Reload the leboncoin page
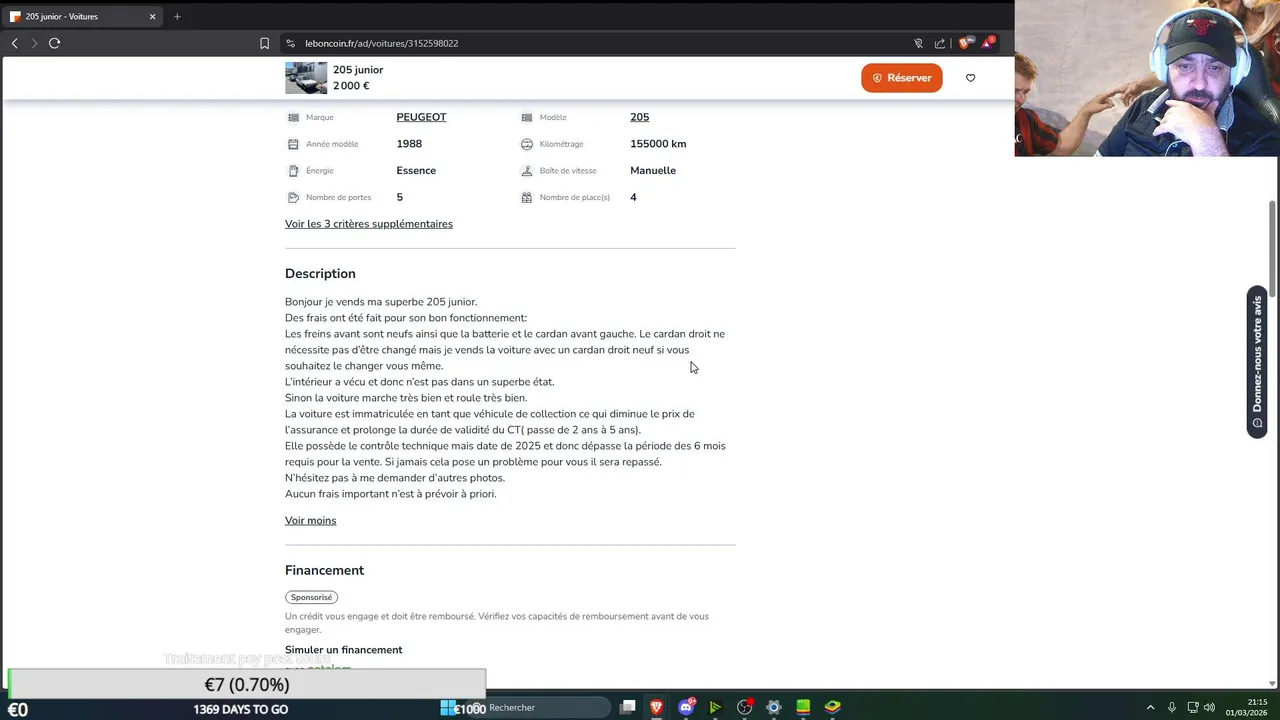The height and width of the screenshot is (720, 1280). [x=54, y=43]
